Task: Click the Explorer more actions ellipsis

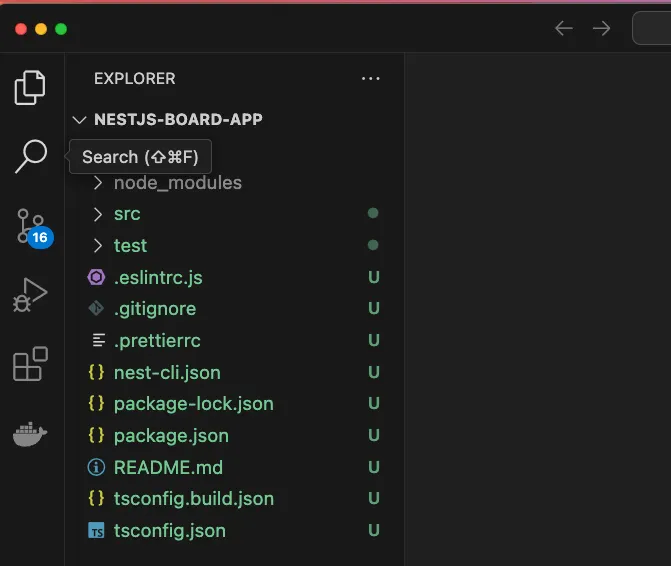Action: click(x=371, y=79)
